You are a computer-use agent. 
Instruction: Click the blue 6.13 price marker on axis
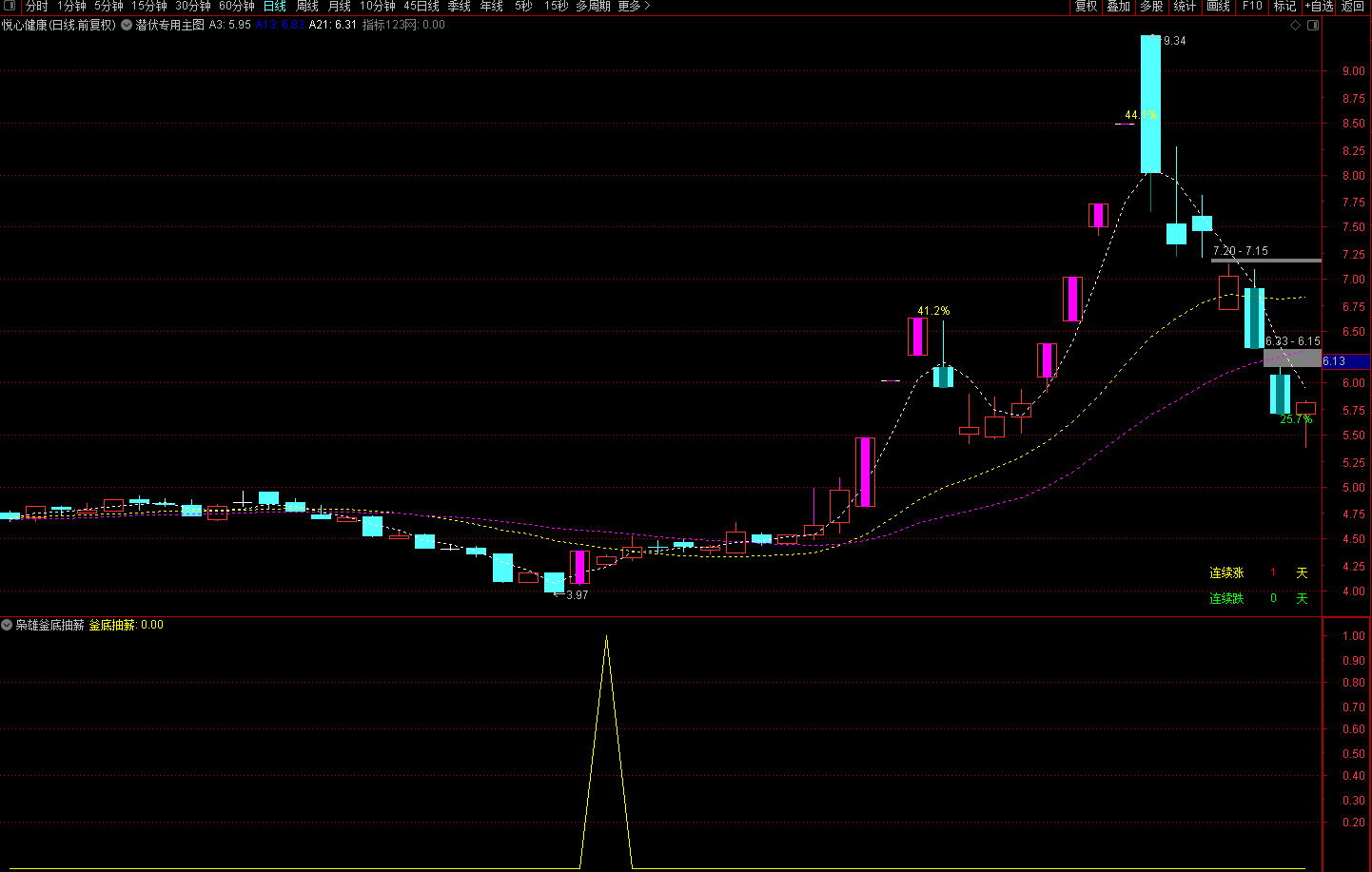tap(1344, 361)
